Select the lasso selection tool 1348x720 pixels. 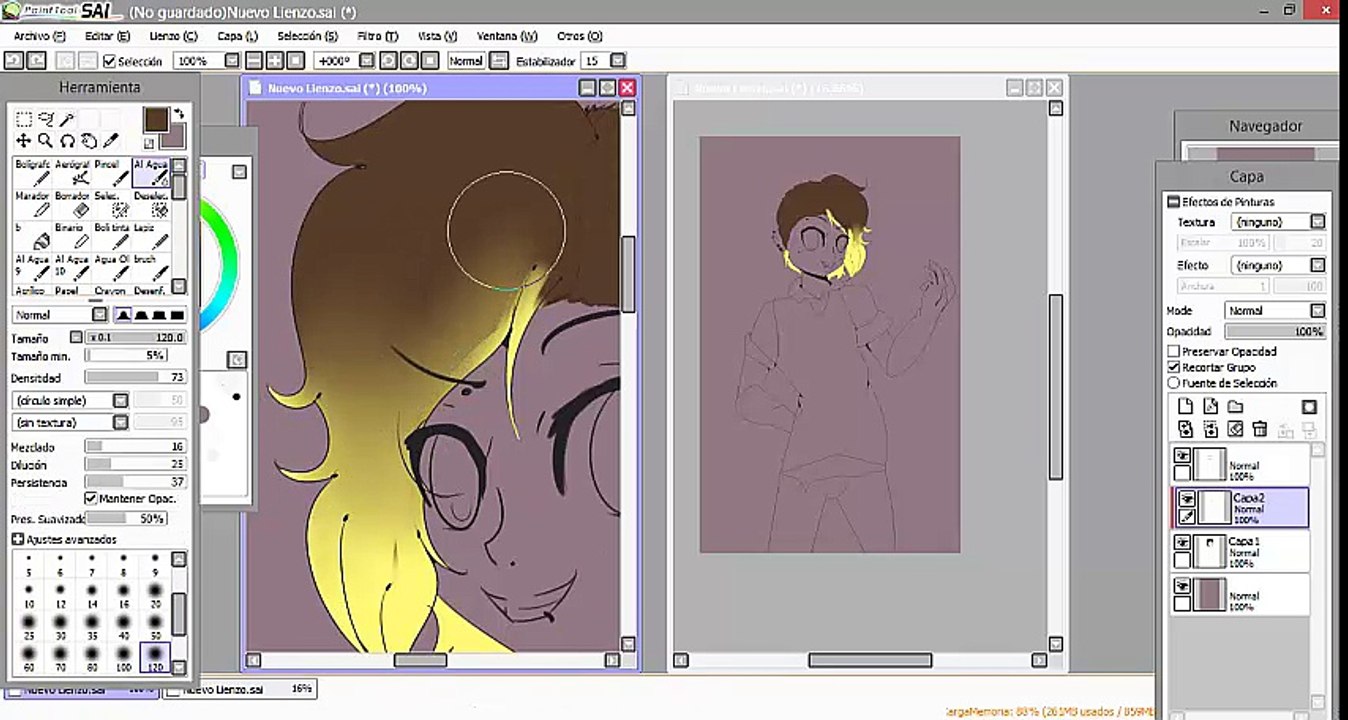point(45,119)
